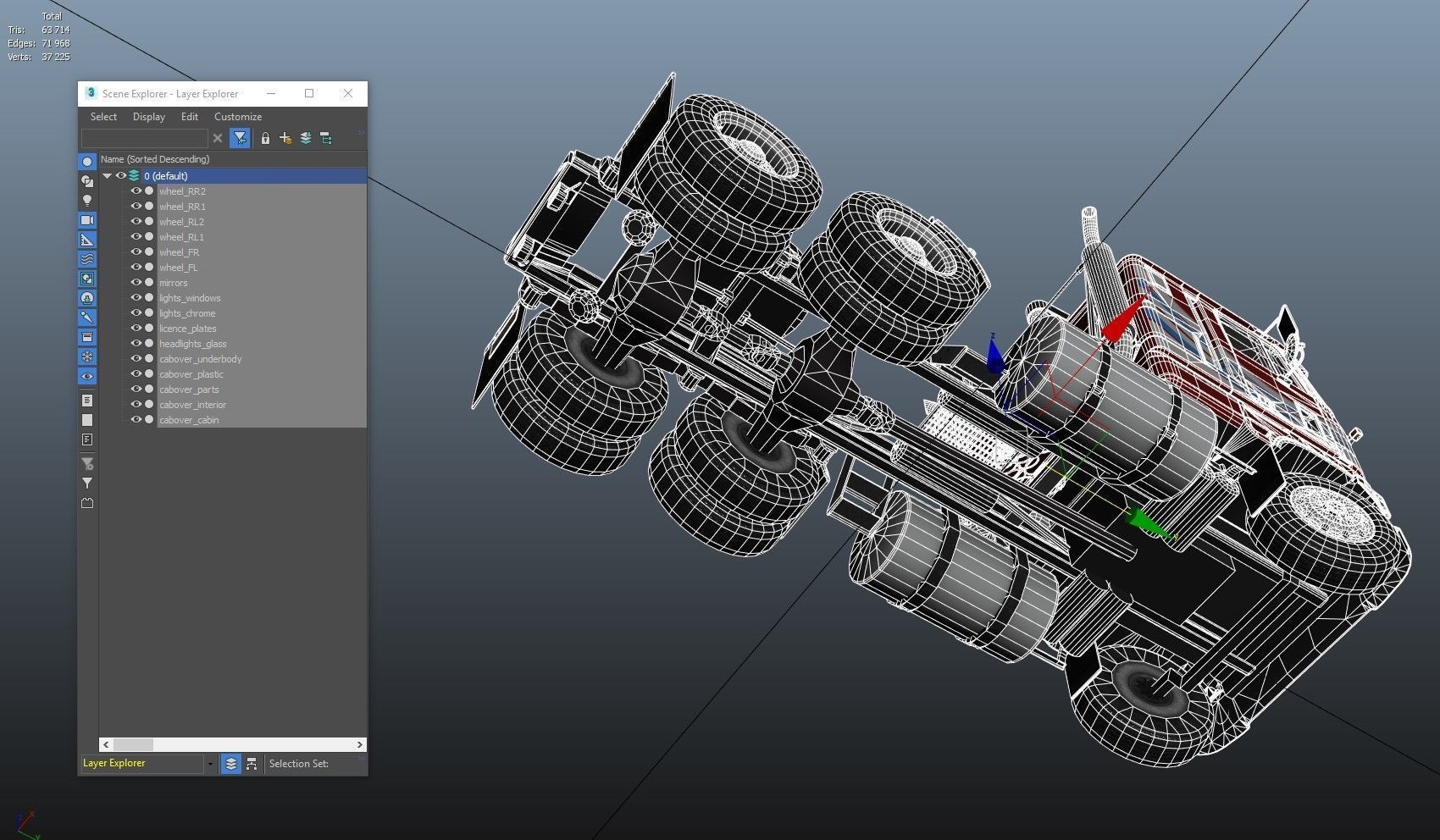
Task: Select the wheel_RL1 row
Action: 262,237
